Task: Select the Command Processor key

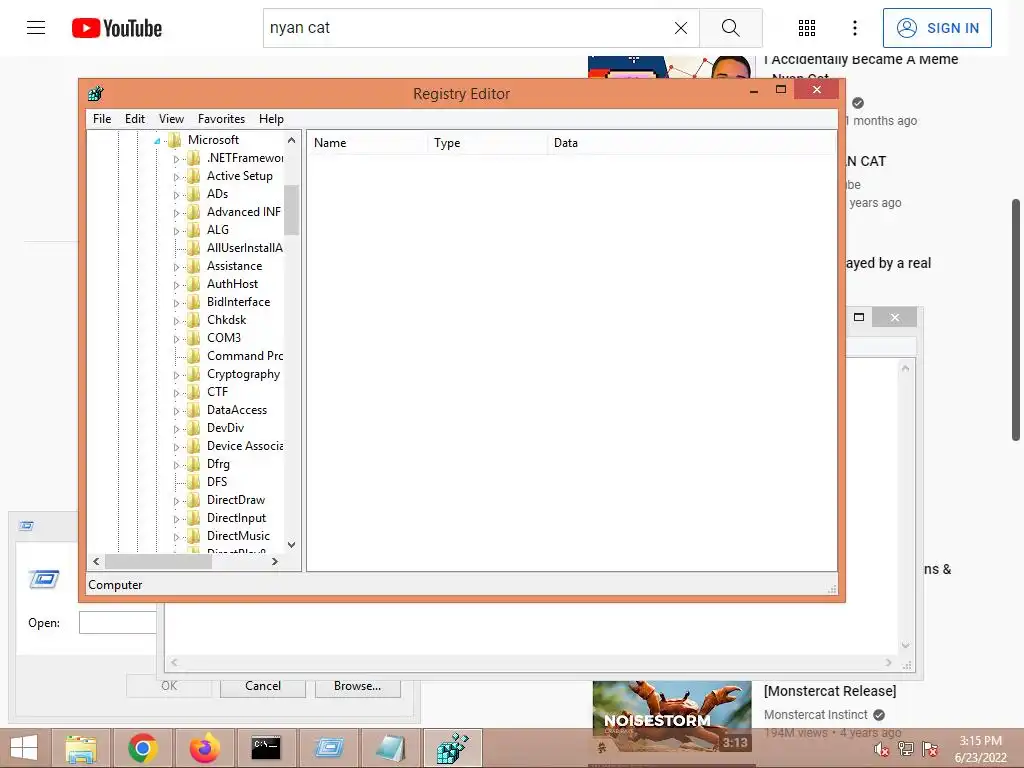Action: pyautogui.click(x=245, y=356)
